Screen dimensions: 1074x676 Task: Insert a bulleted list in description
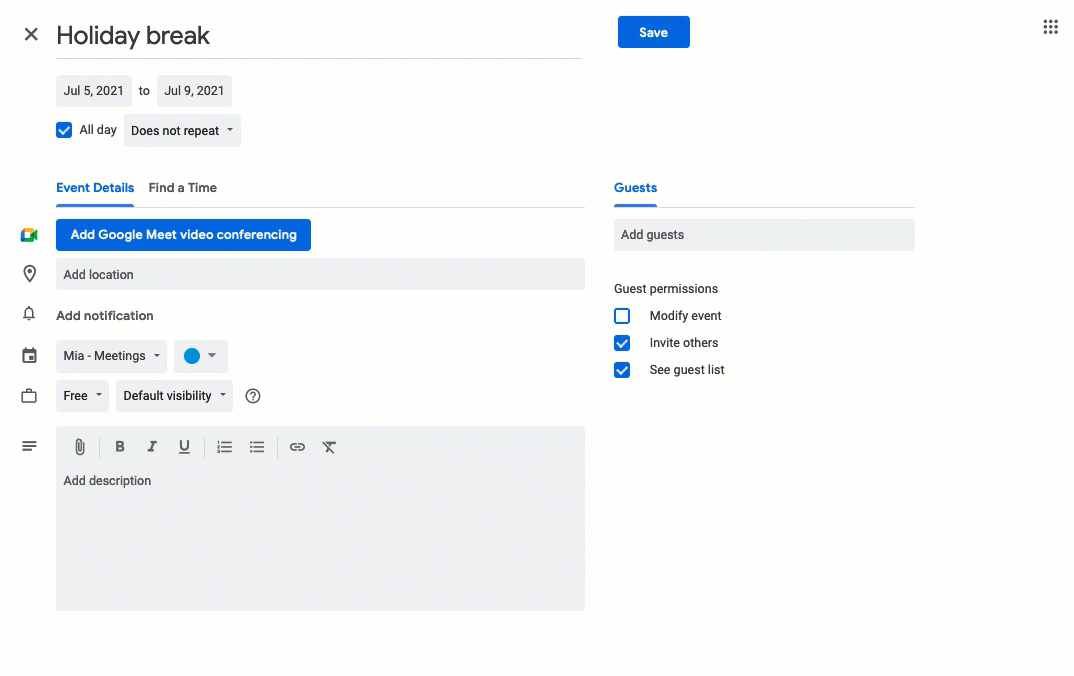tap(257, 447)
